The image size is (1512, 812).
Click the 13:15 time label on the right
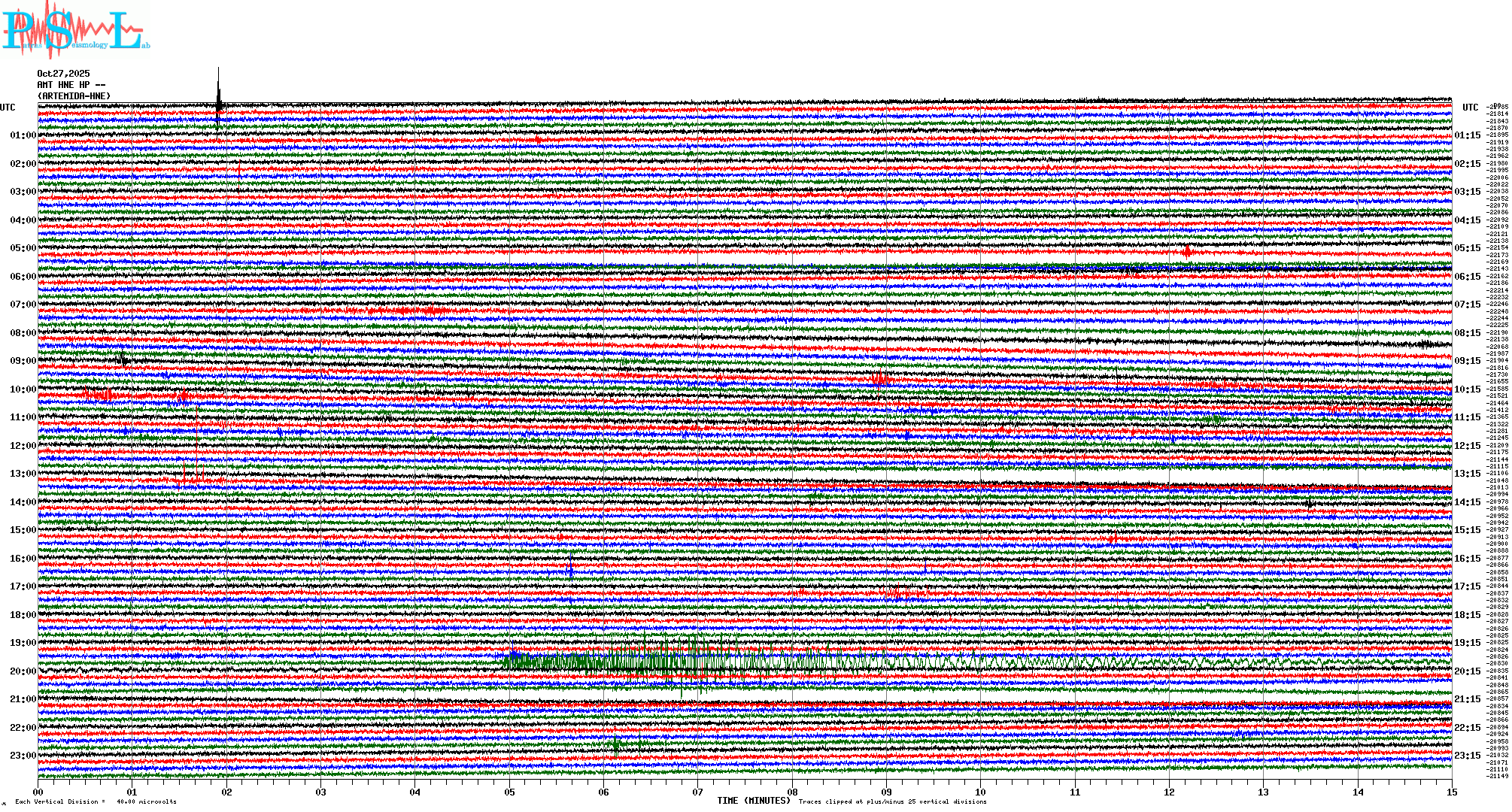(1467, 474)
